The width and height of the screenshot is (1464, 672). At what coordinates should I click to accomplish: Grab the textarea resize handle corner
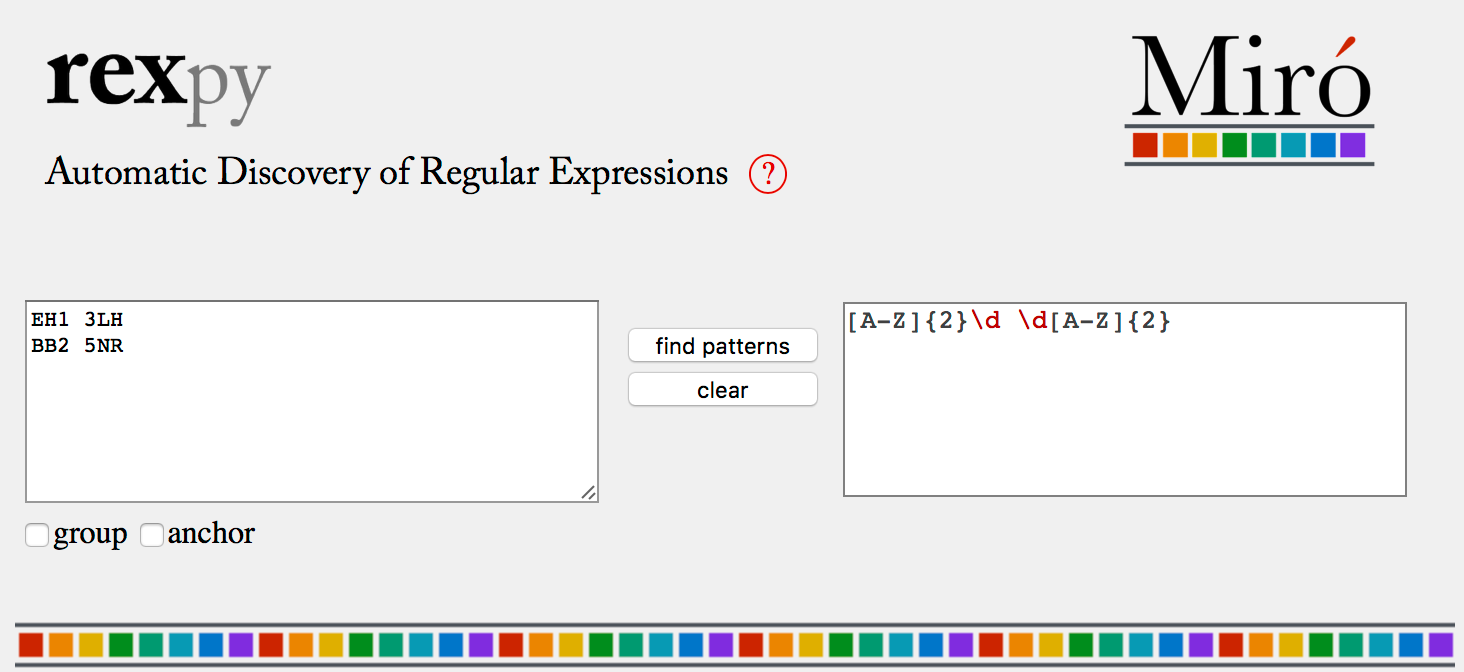pos(588,491)
